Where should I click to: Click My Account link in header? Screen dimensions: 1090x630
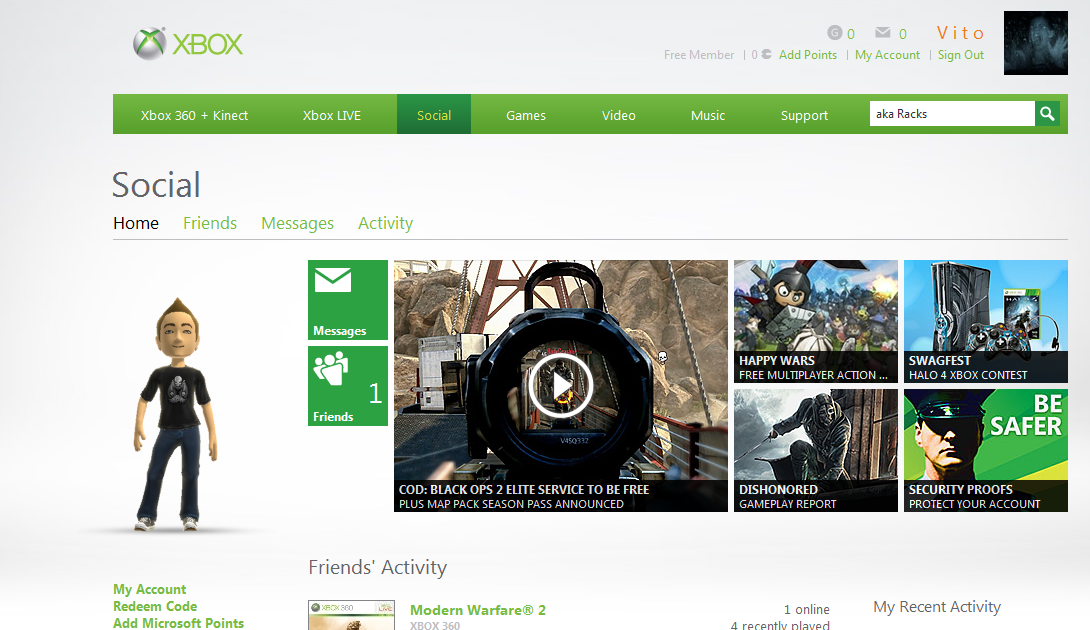pyautogui.click(x=887, y=55)
